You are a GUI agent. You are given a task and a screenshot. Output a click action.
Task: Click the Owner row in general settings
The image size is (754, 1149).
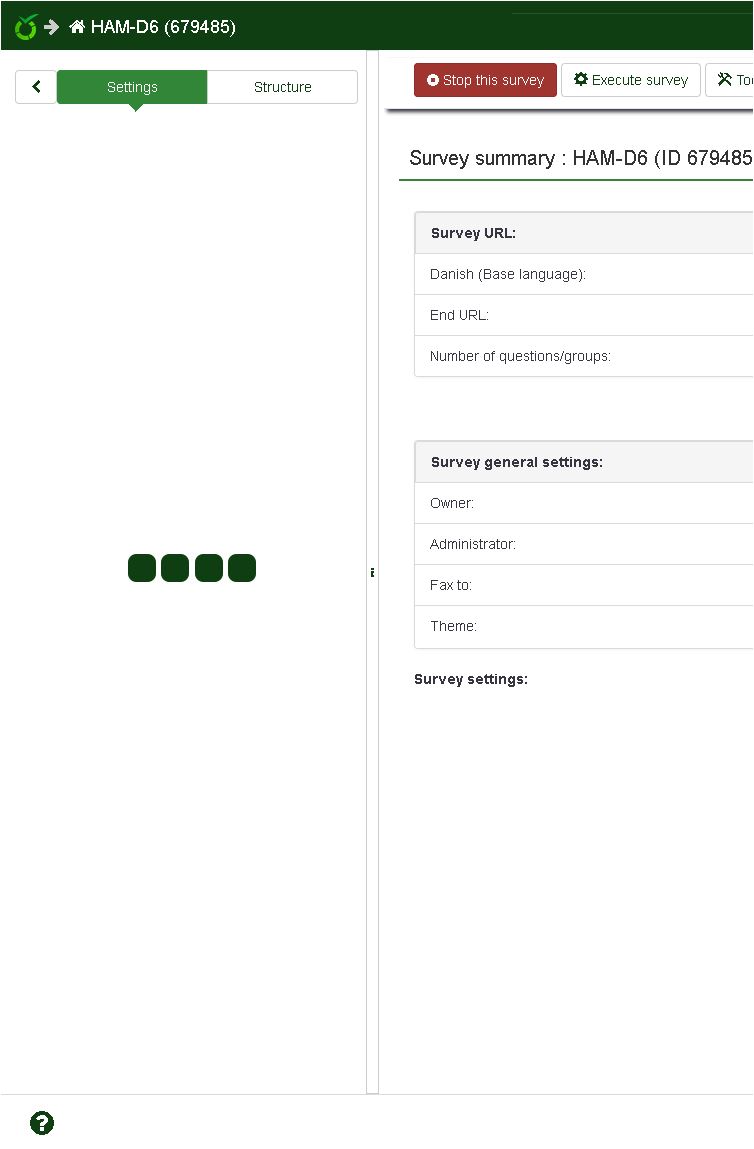pyautogui.click(x=584, y=503)
